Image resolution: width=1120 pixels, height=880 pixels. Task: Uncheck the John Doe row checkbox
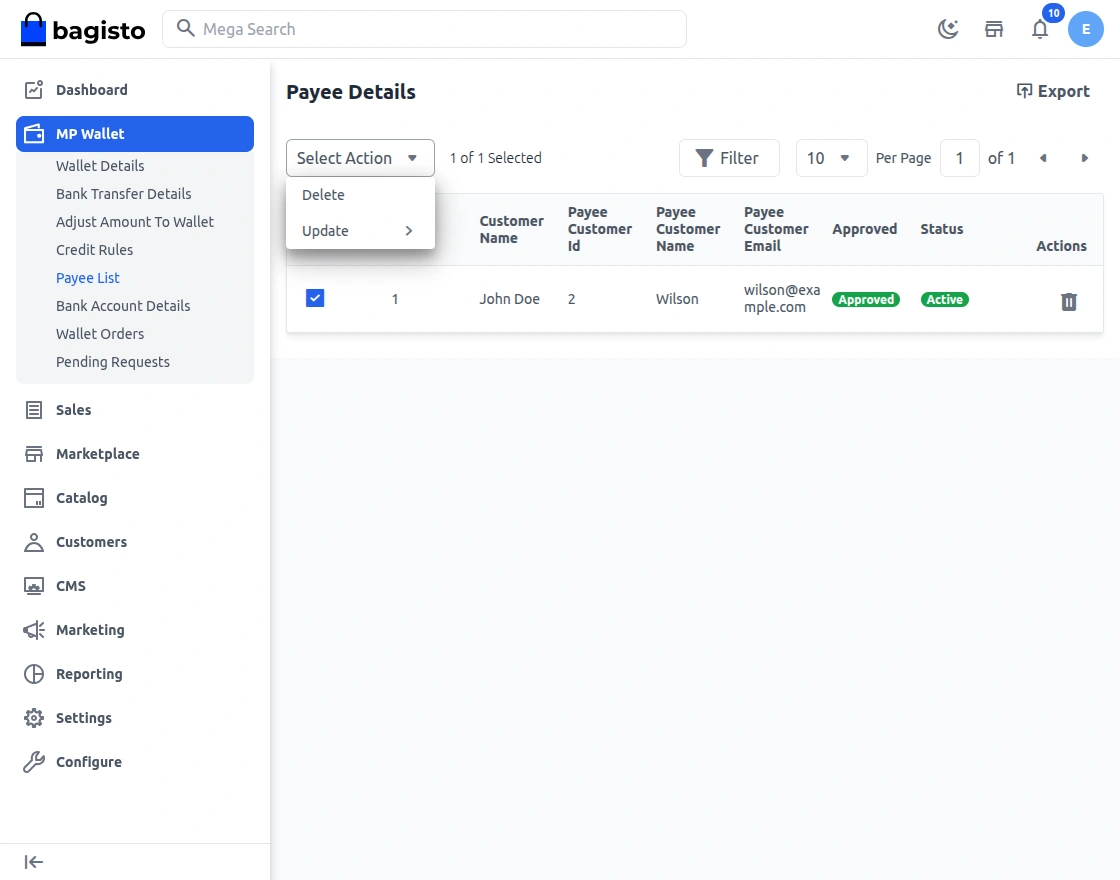pyautogui.click(x=315, y=298)
